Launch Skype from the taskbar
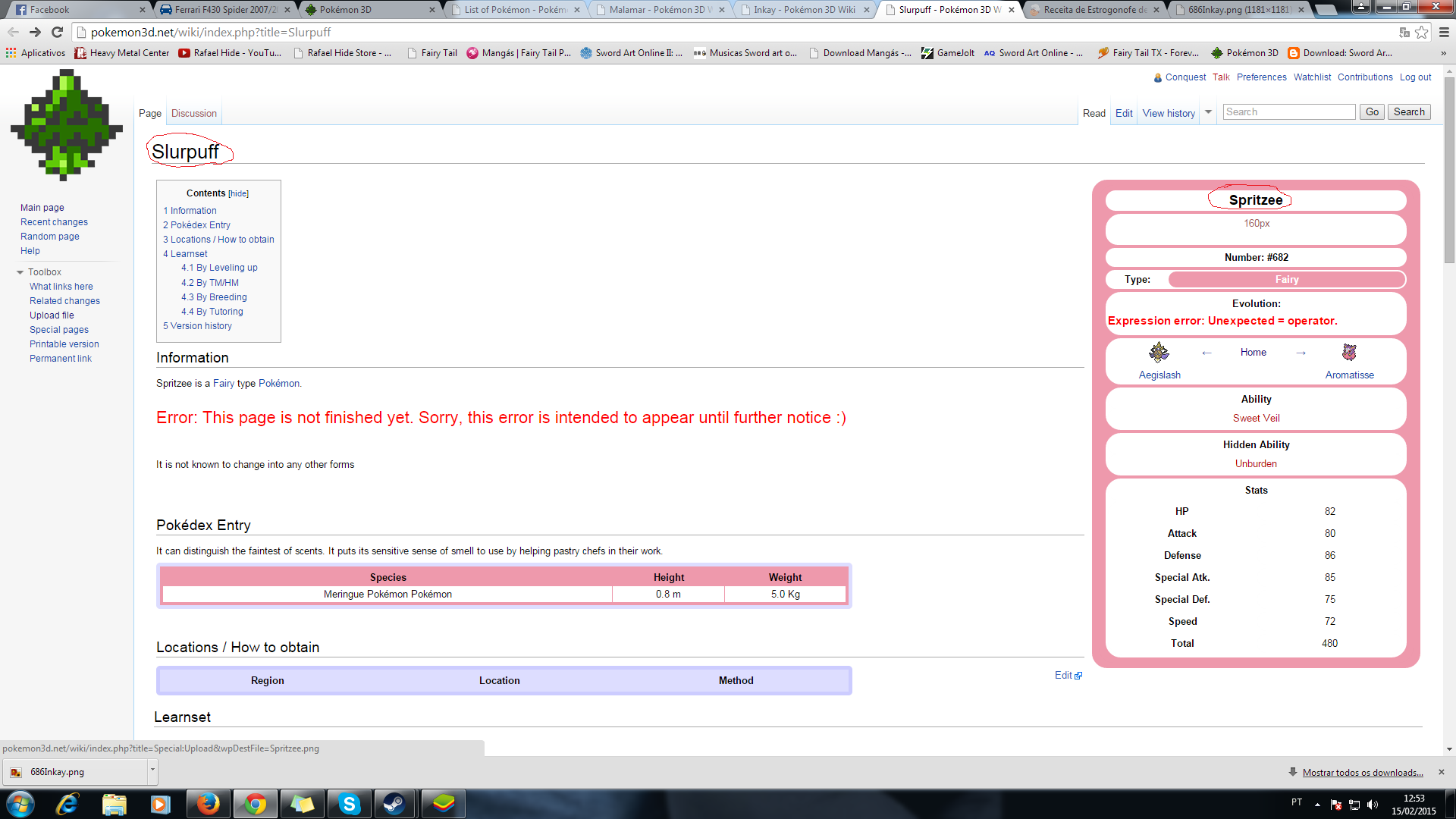 pyautogui.click(x=349, y=804)
